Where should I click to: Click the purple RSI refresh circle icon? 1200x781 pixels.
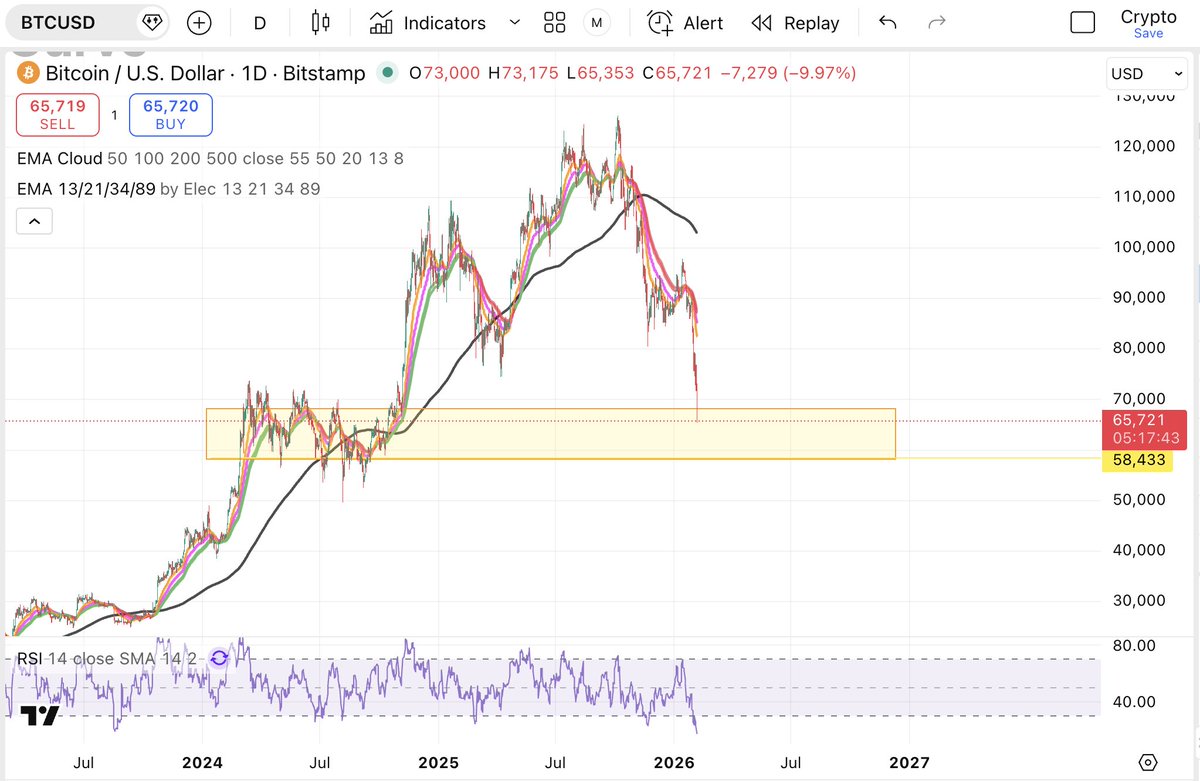coord(219,658)
